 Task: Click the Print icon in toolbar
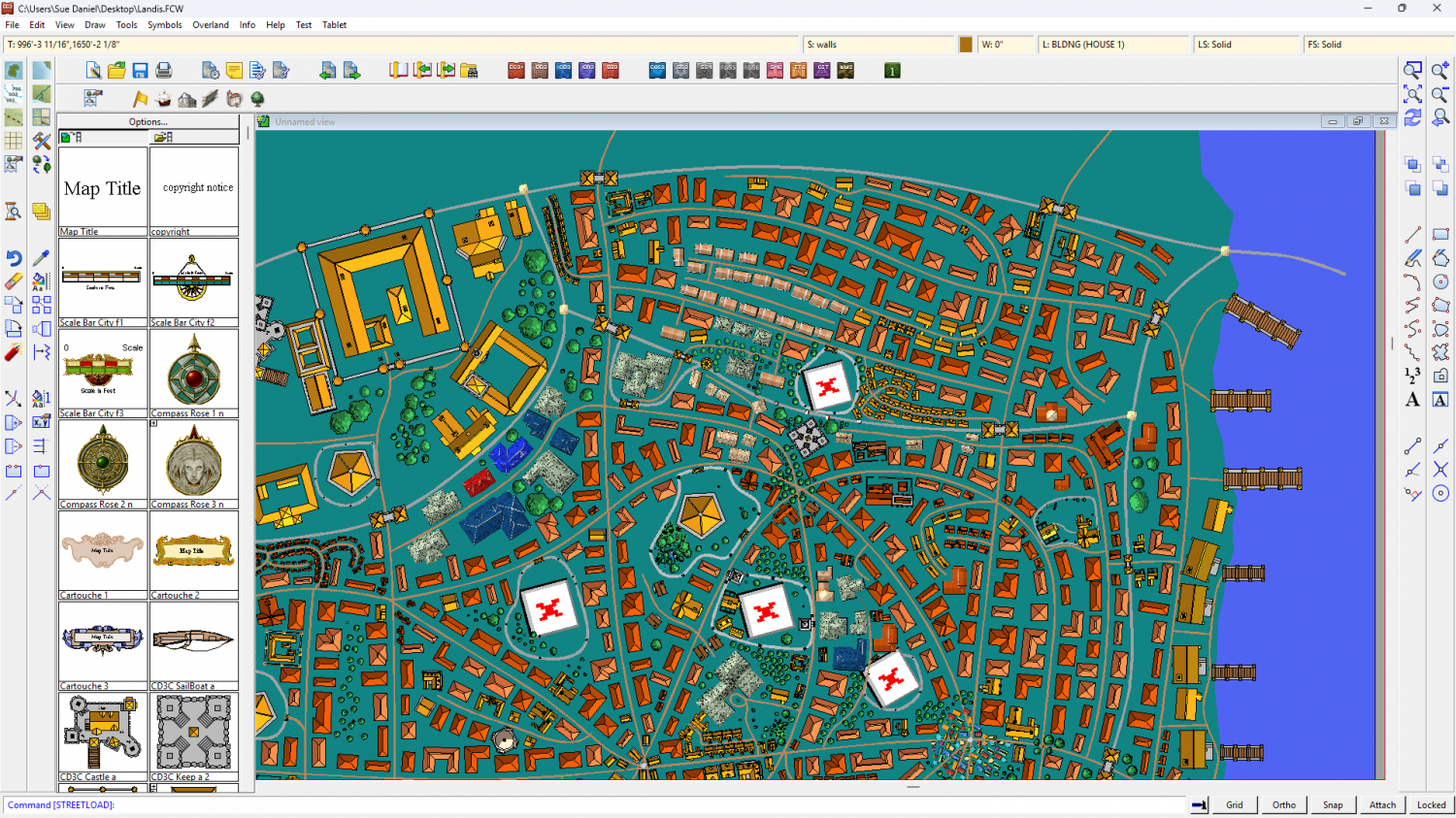pos(164,71)
